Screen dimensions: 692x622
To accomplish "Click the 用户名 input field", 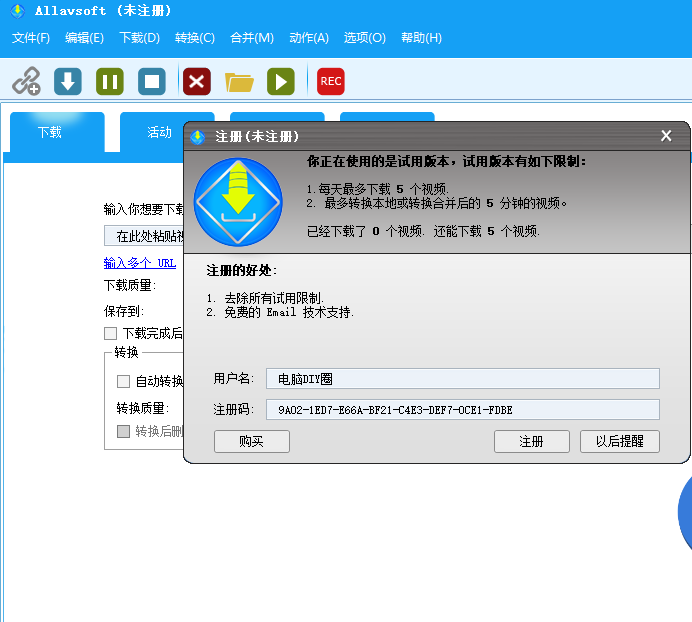I will 463,379.
